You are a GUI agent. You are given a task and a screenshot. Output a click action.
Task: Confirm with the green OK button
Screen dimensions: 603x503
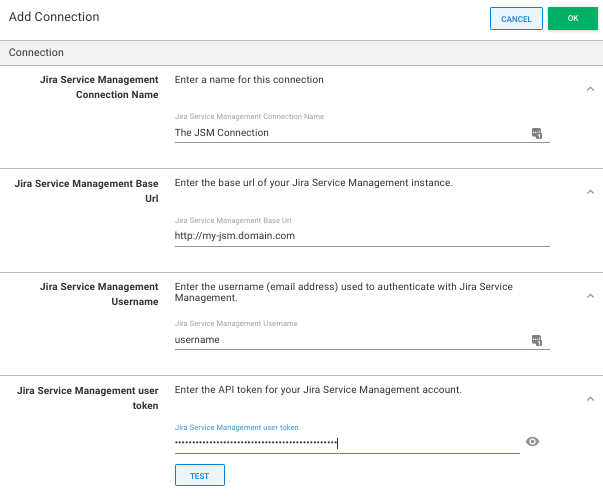click(572, 19)
